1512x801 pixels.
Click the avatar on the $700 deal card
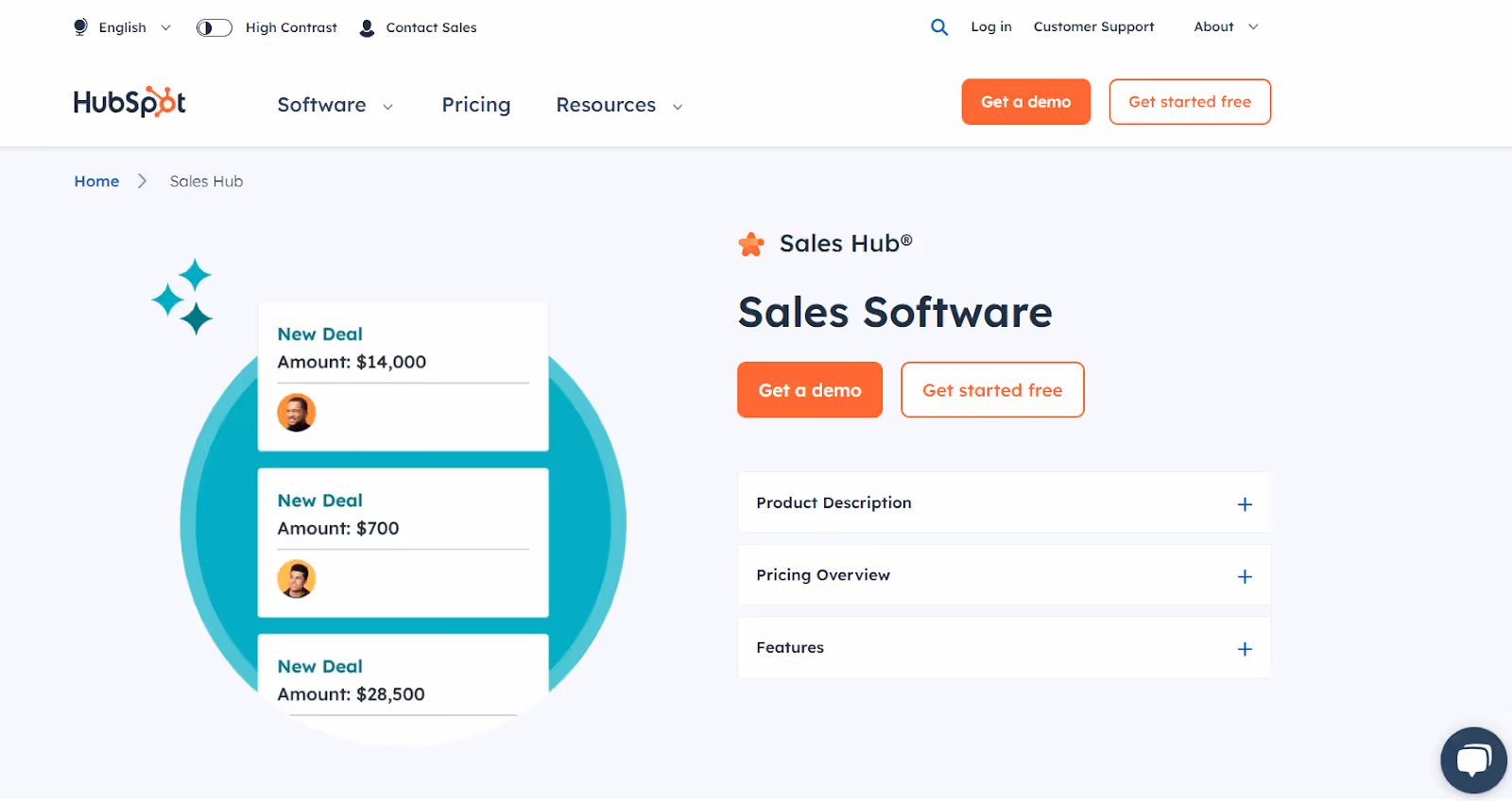[x=296, y=579]
